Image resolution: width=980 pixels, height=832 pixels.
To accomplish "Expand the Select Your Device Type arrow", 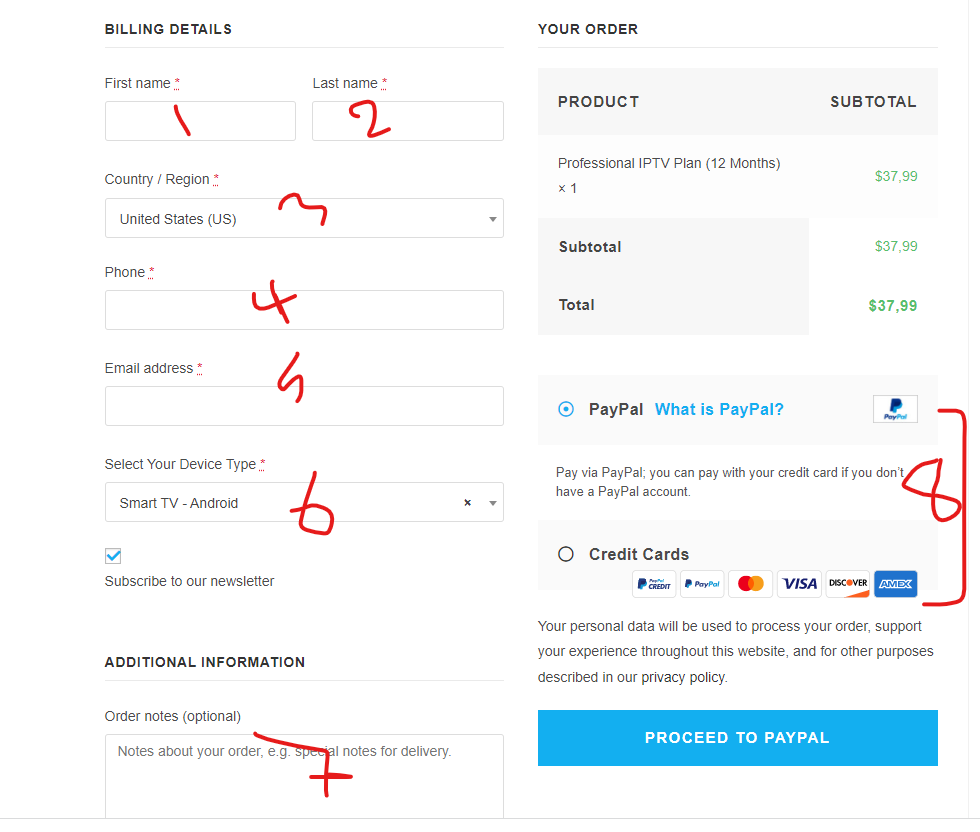I will (493, 503).
